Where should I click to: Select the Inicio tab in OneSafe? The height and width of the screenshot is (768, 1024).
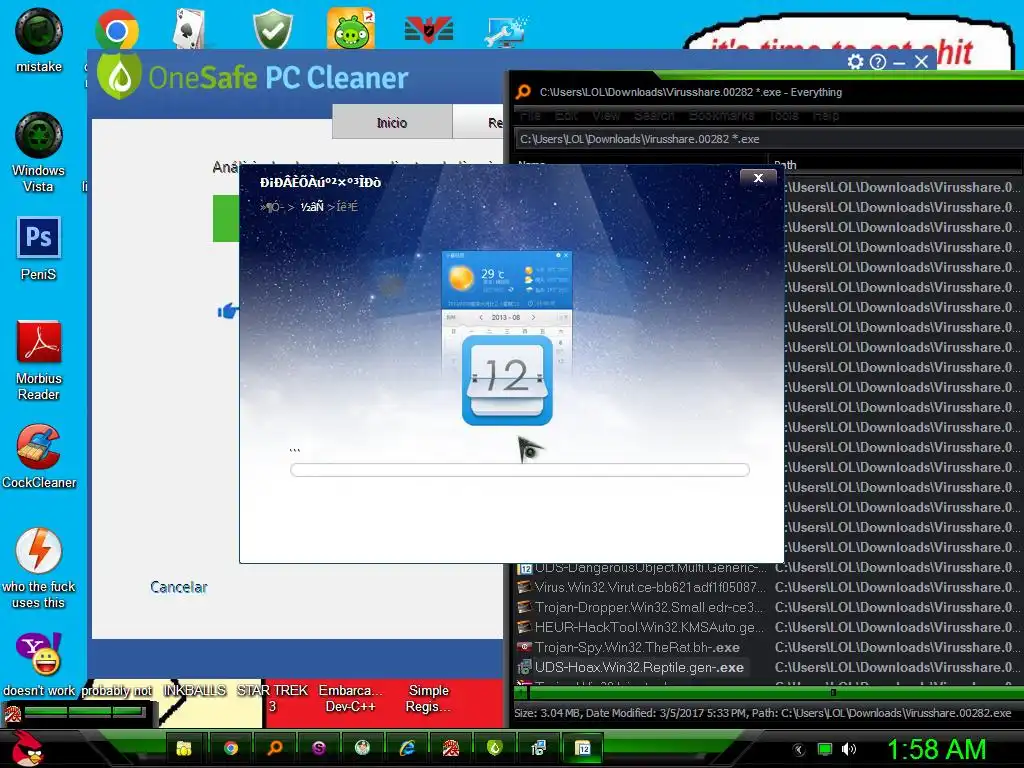(392, 122)
